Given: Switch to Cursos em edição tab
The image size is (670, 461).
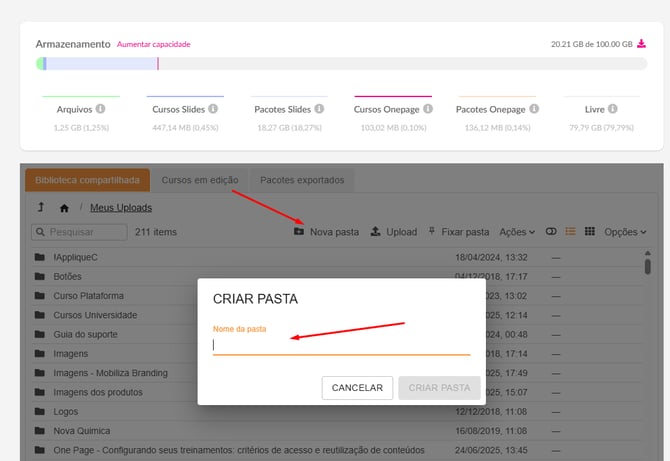Looking at the screenshot, I should [200, 180].
